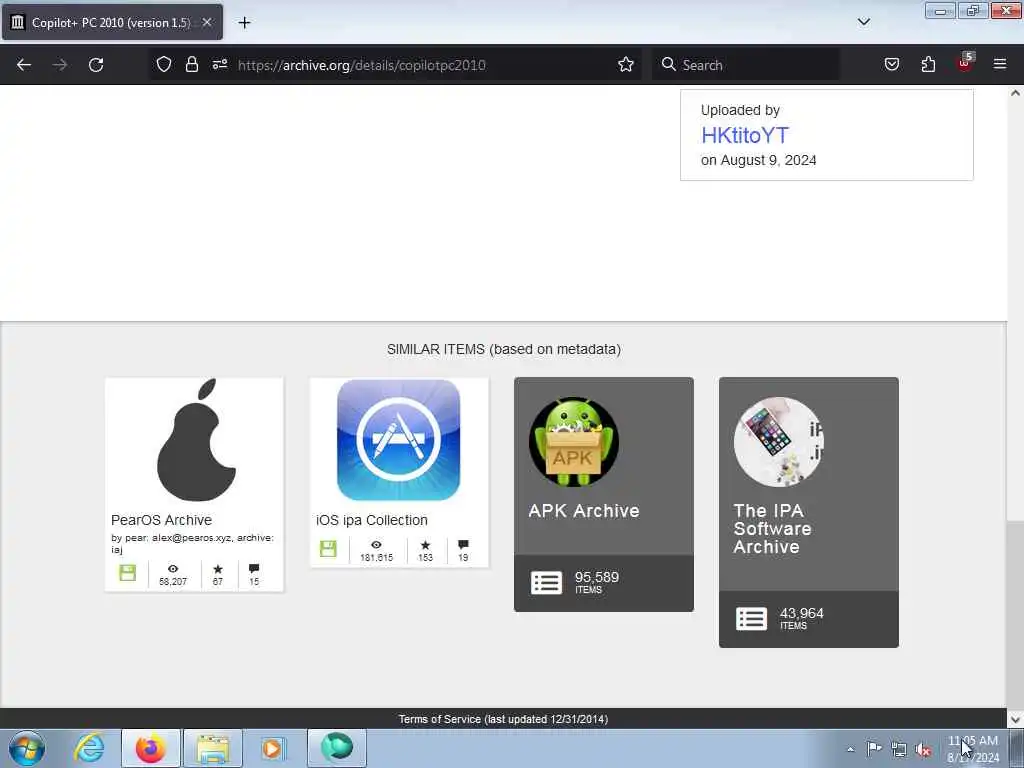Viewport: 1024px width, 768px height.
Task: Launch Internet Explorer from the taskbar
Action: [x=89, y=748]
